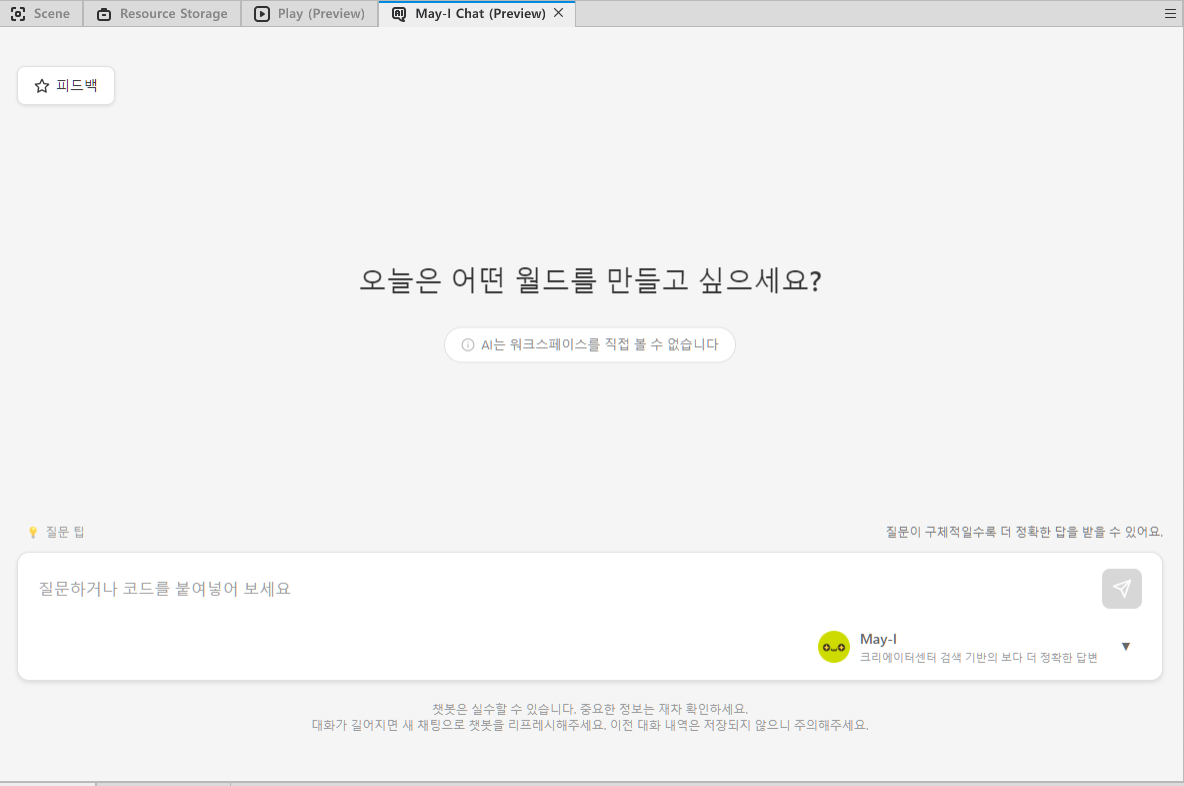
Task: Click the May-I Chat tab icon
Action: tap(399, 14)
